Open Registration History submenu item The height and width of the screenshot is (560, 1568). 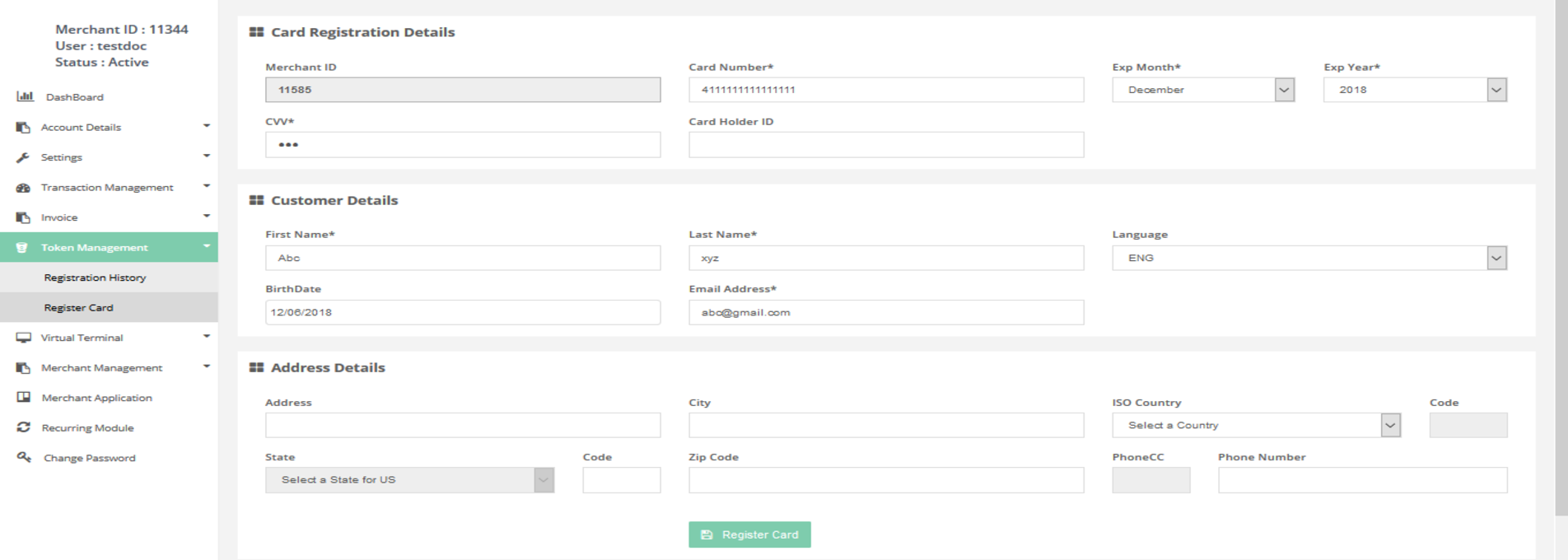(95, 278)
